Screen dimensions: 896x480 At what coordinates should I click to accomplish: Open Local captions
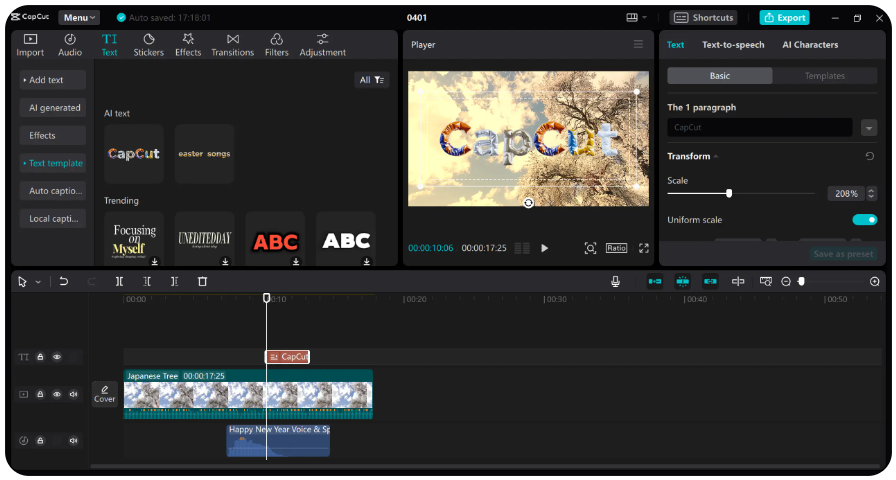pos(53,218)
